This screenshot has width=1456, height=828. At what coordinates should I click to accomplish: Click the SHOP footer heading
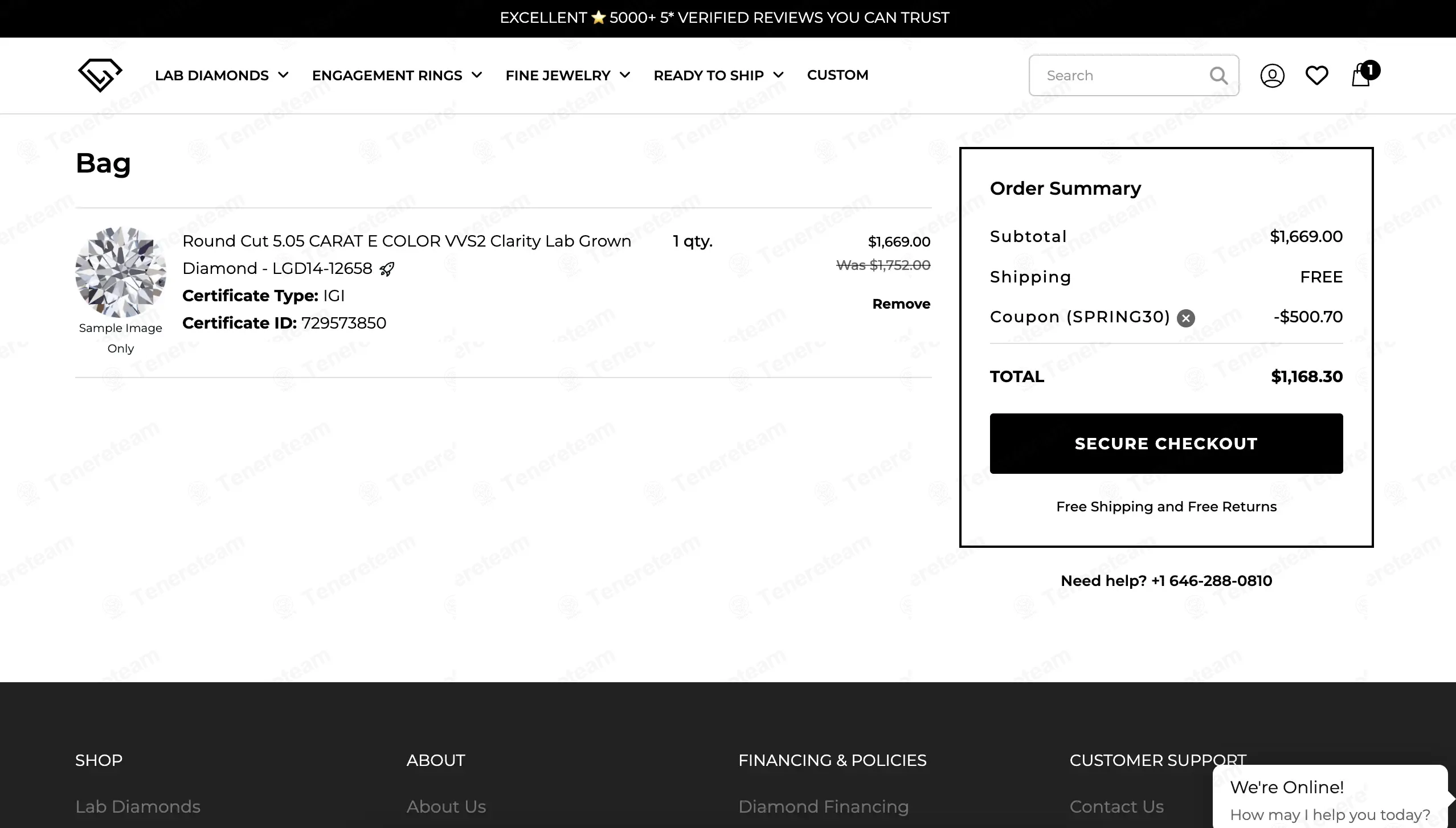(99, 761)
